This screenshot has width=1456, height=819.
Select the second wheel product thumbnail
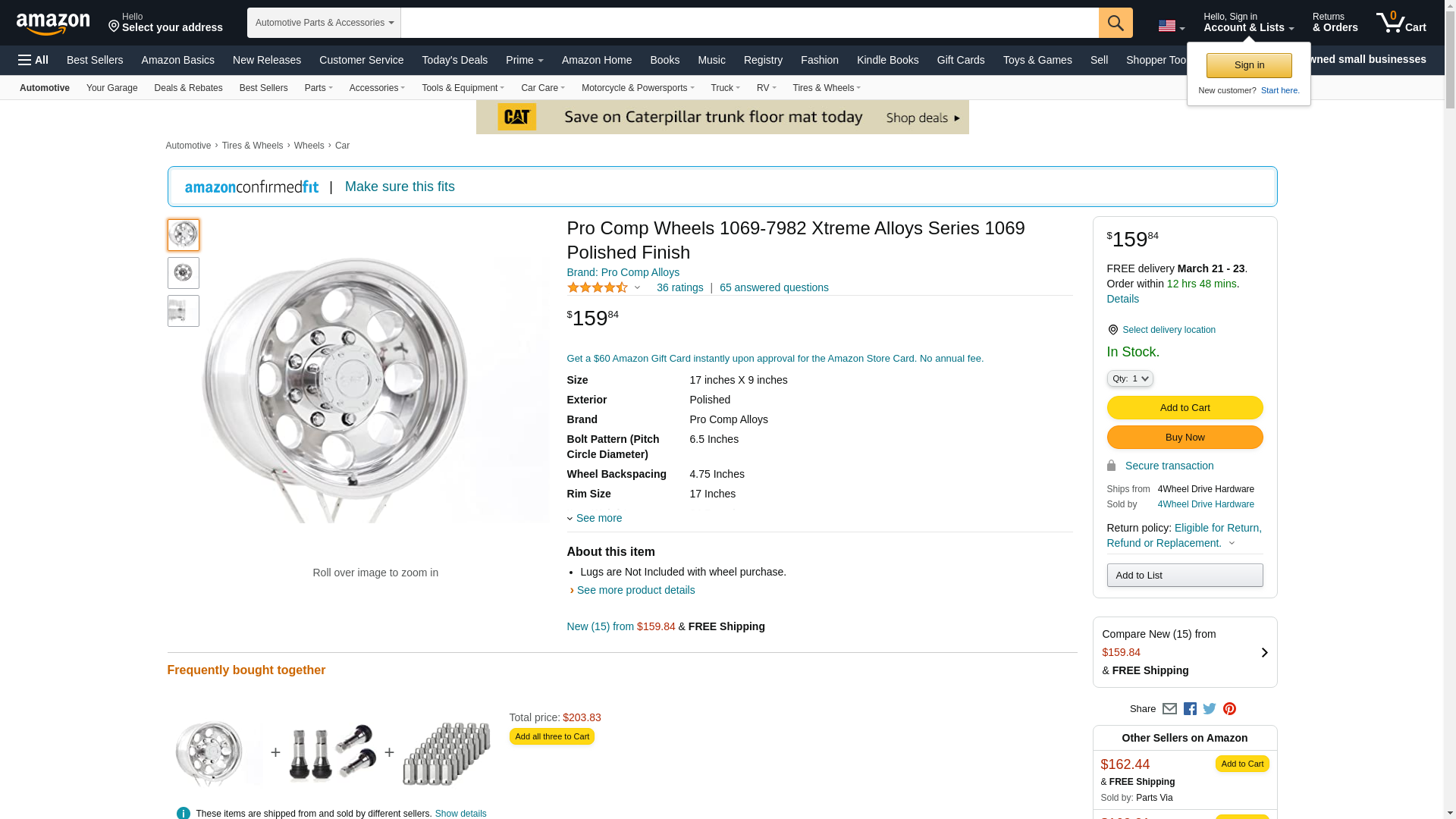tap(183, 273)
